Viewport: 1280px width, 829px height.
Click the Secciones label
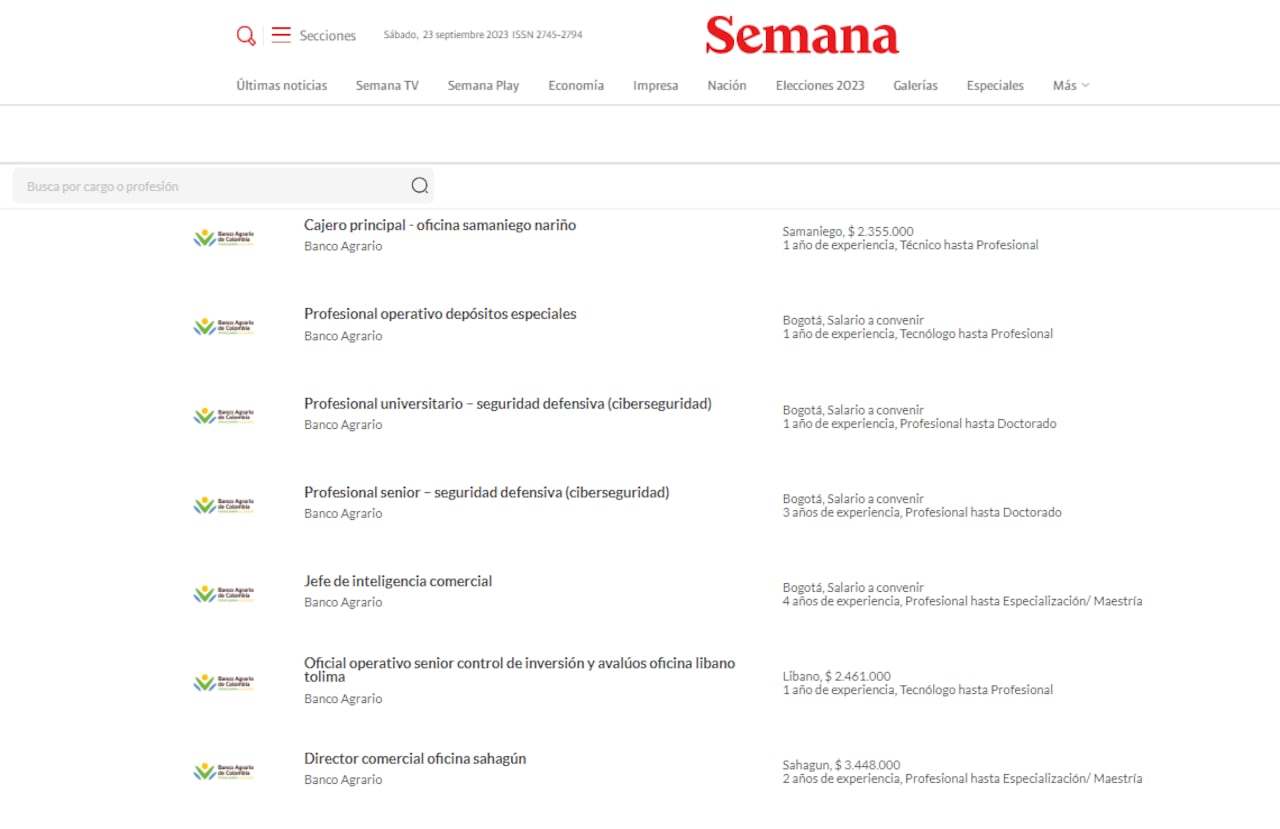328,36
